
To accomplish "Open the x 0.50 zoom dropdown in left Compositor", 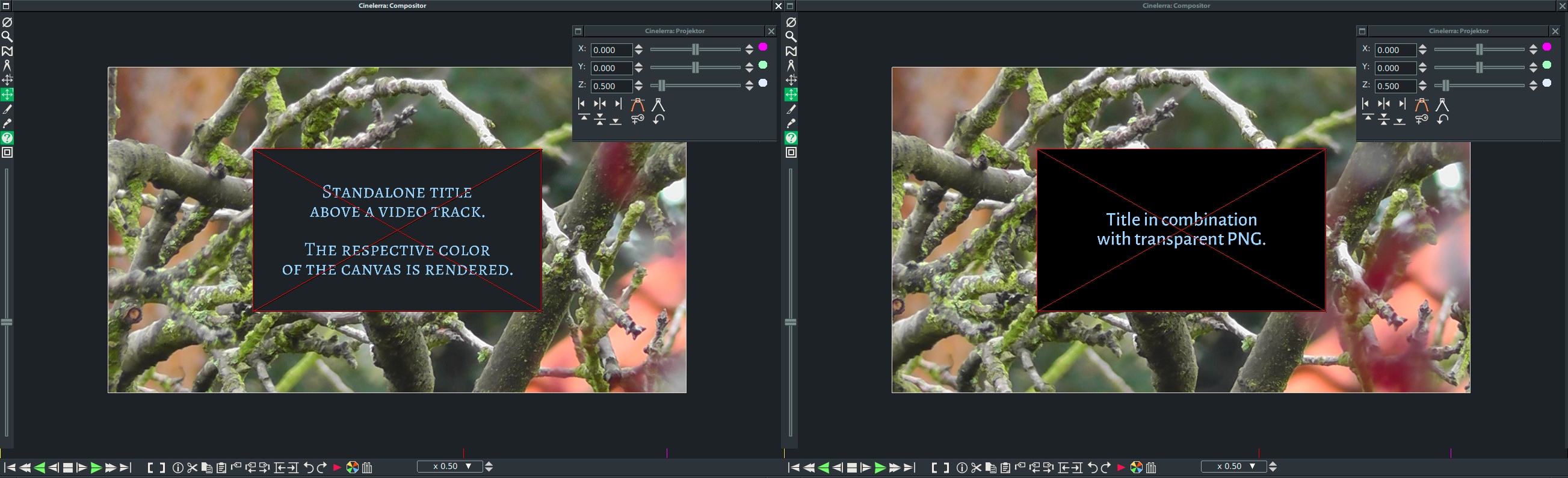I will 468,467.
